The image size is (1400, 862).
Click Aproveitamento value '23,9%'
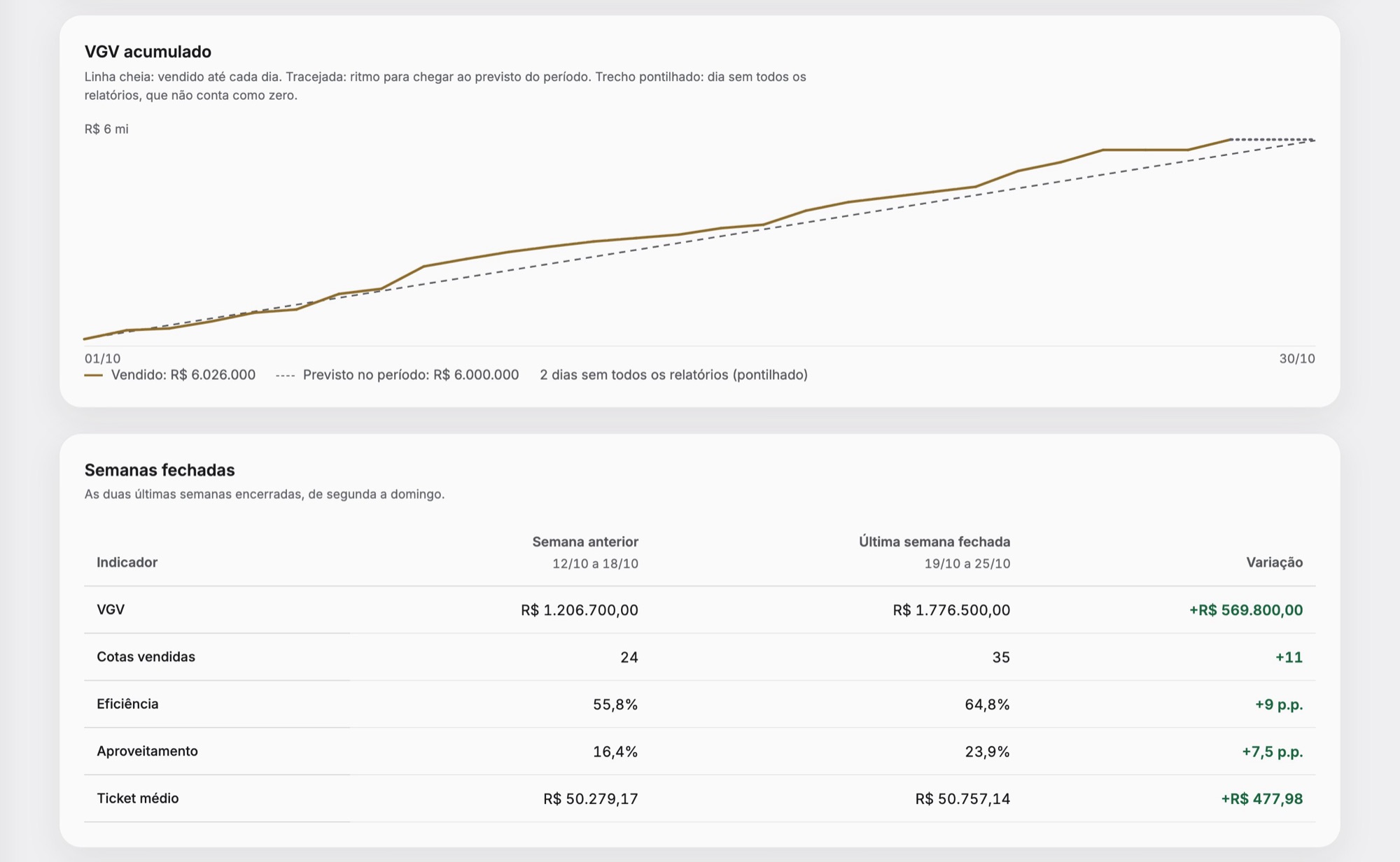point(987,751)
